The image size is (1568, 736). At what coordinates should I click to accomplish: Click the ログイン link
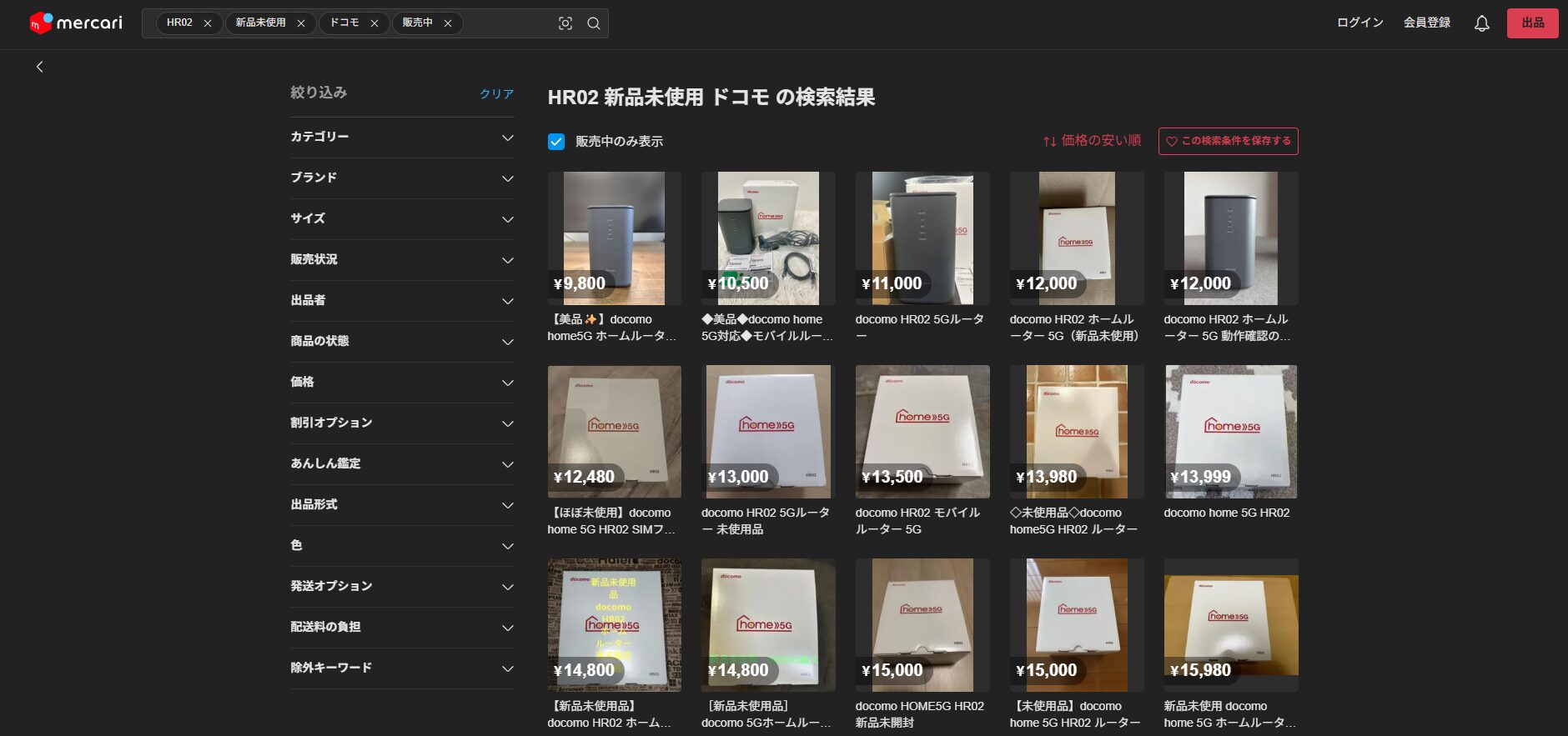point(1359,23)
